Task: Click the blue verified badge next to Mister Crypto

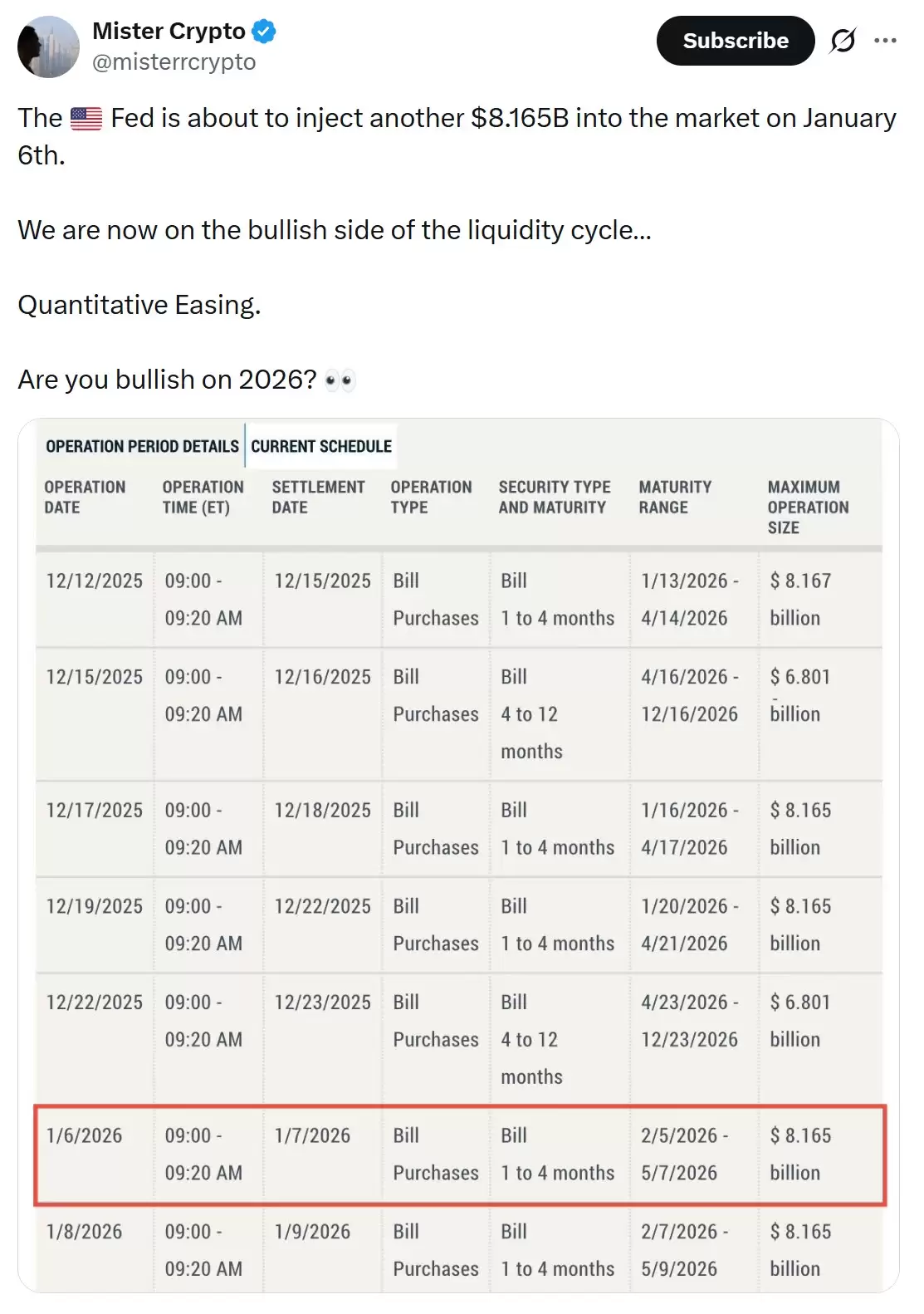Action: click(264, 31)
